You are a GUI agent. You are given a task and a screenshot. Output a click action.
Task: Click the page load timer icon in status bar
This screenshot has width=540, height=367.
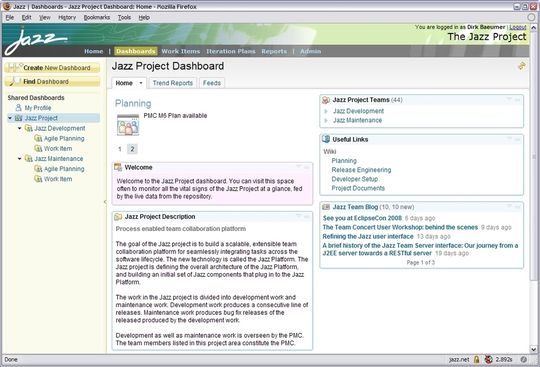489,359
